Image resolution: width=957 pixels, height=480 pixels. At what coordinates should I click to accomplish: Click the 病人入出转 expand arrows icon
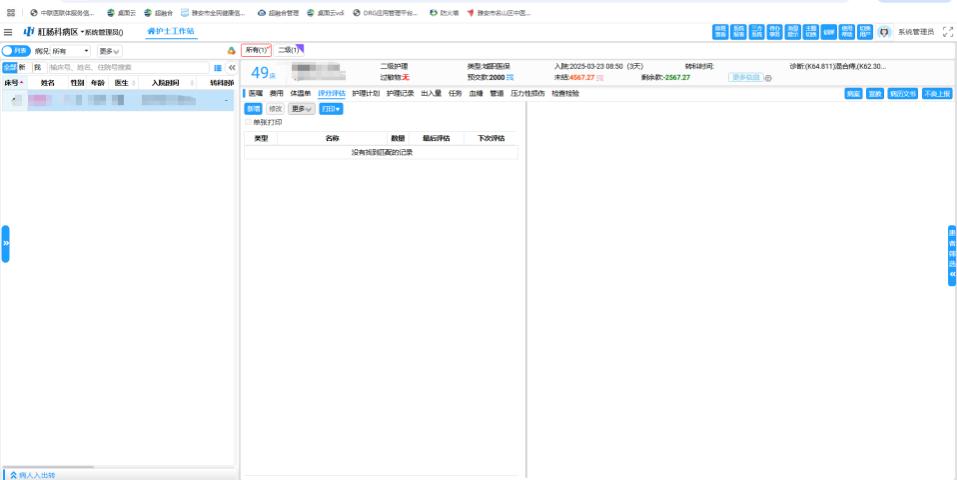[x=13, y=475]
